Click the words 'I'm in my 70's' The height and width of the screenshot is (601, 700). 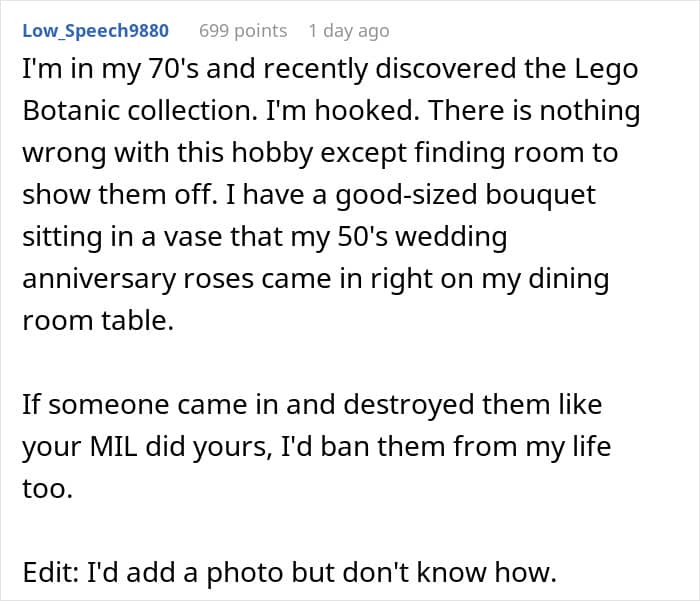click(x=117, y=69)
